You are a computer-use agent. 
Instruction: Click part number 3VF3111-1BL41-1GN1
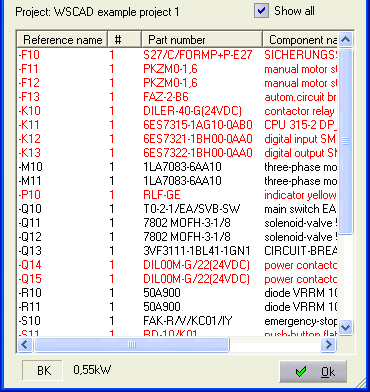tap(197, 251)
